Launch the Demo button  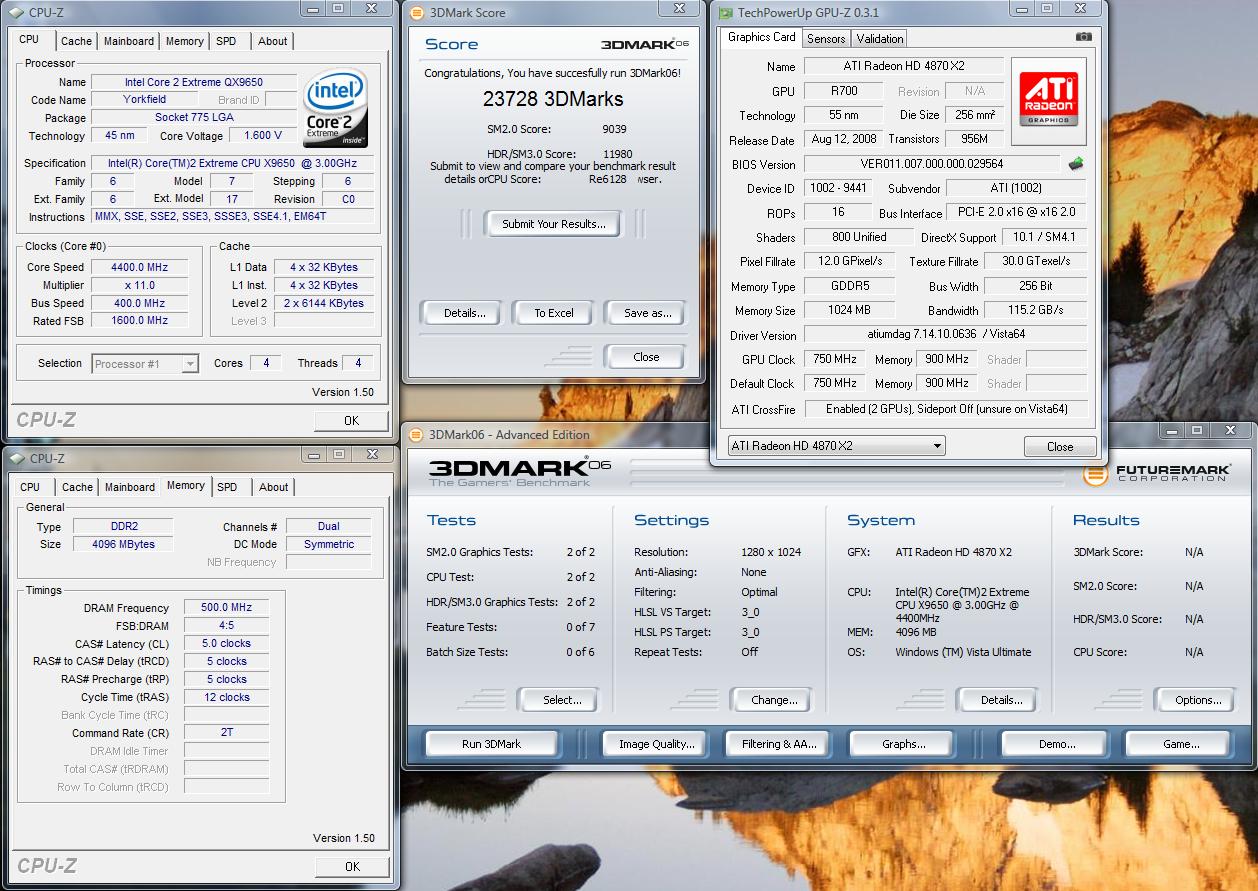point(1056,744)
